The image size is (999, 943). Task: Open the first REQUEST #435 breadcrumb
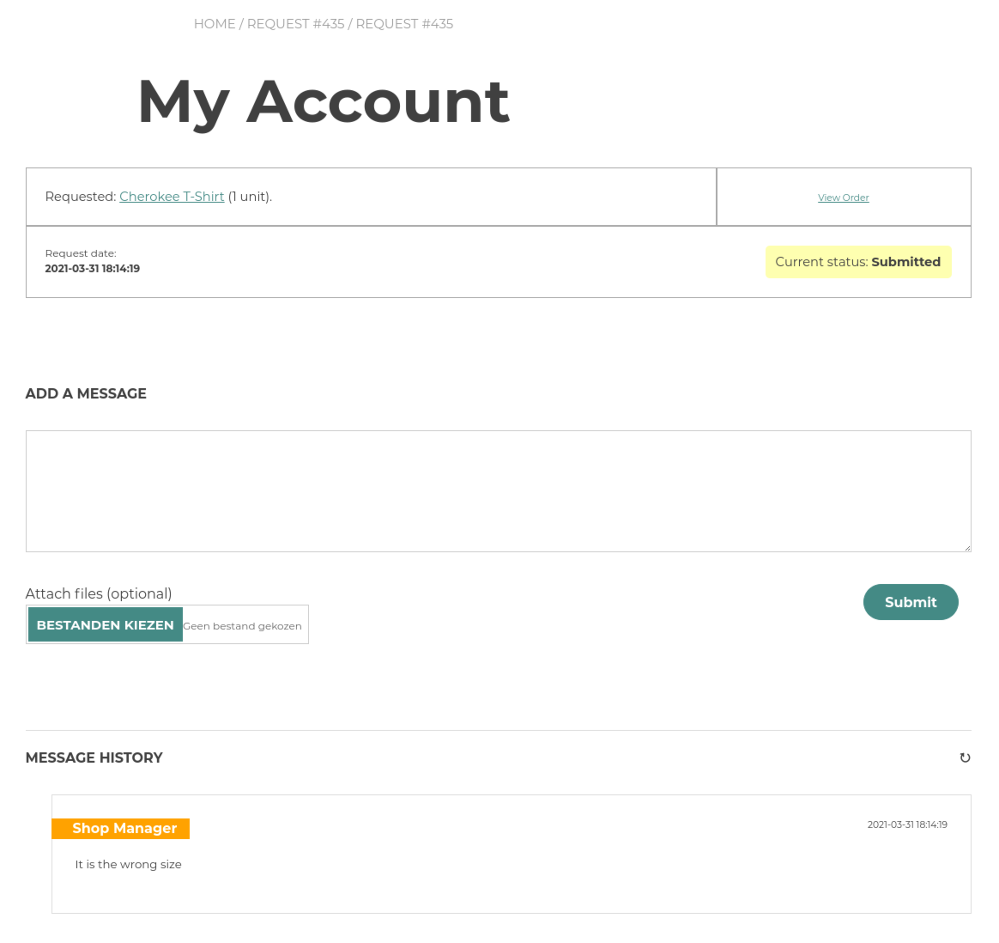[x=295, y=24]
